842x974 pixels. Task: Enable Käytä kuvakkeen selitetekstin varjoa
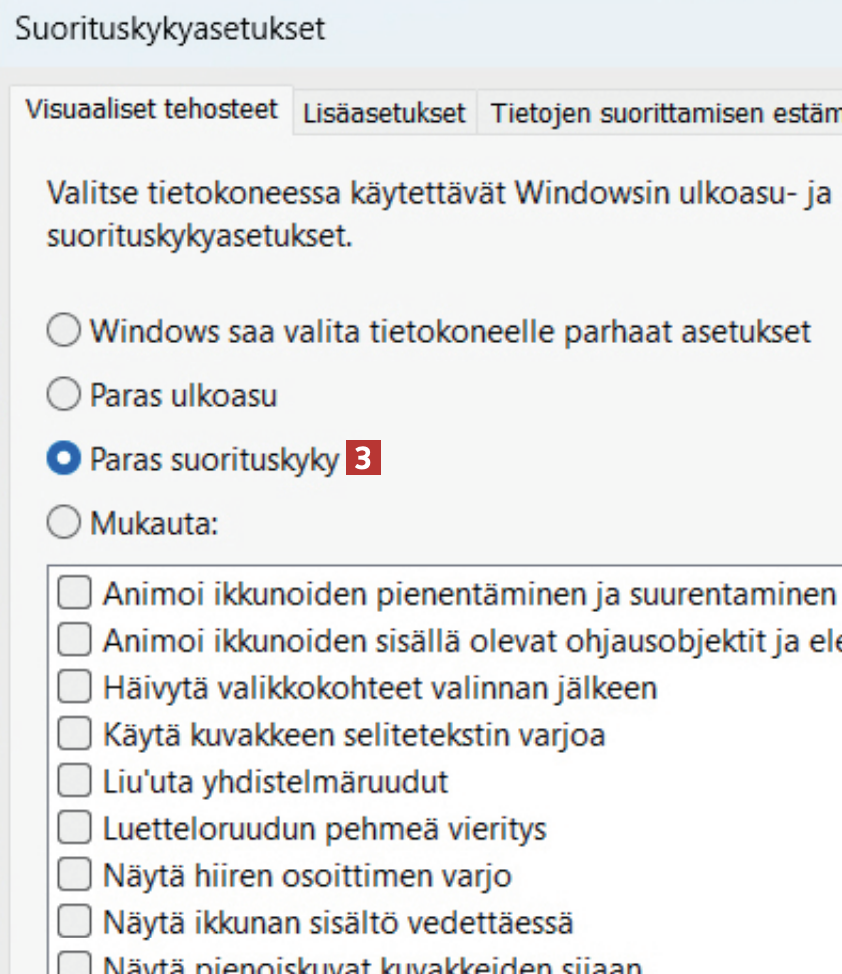point(74,736)
